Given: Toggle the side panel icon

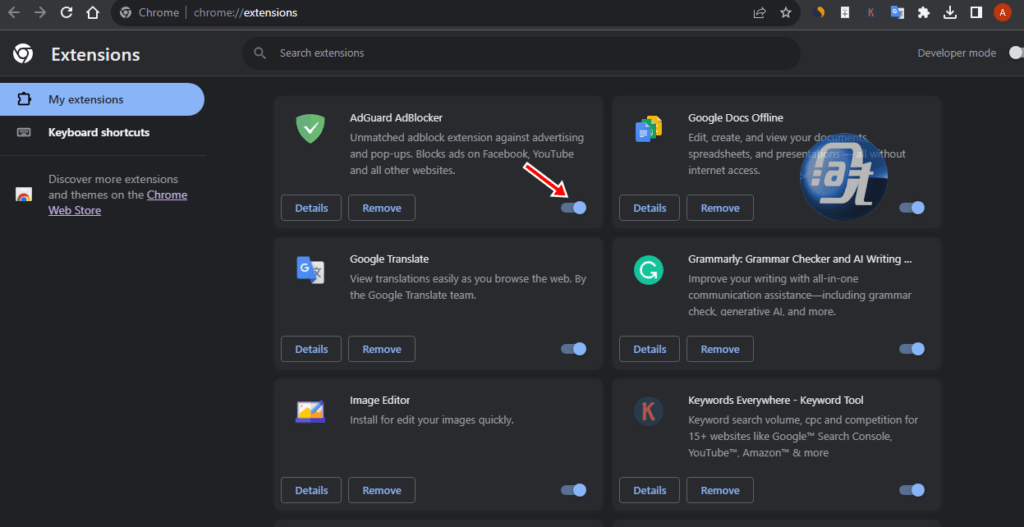Looking at the screenshot, I should point(976,12).
